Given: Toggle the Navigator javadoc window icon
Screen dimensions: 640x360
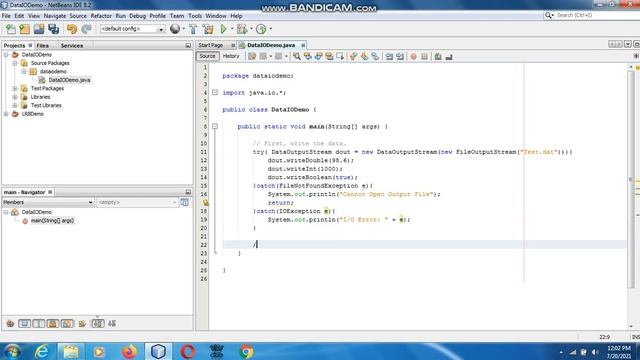Looking at the screenshot, I should click(184, 202).
